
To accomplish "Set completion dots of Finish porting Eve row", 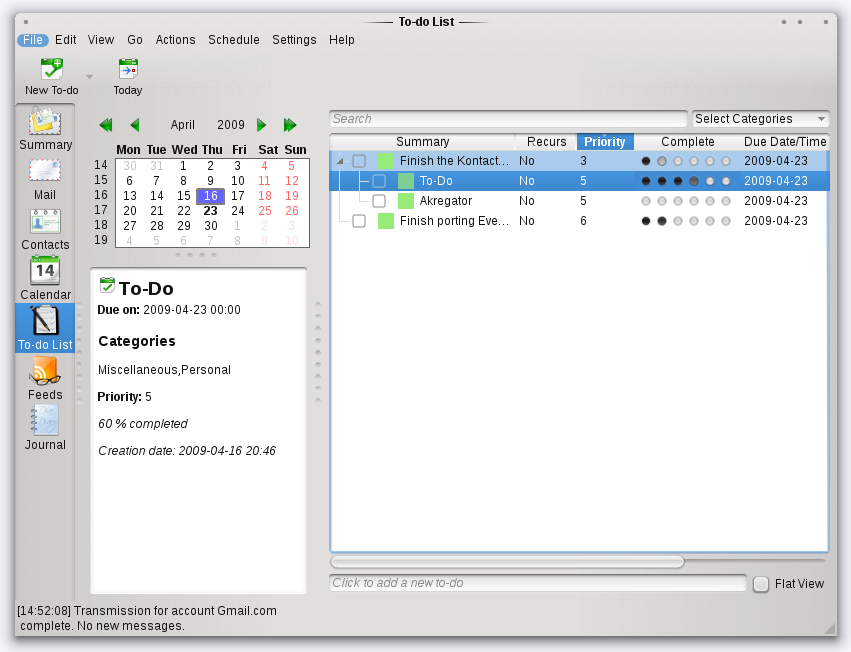I will click(x=685, y=221).
